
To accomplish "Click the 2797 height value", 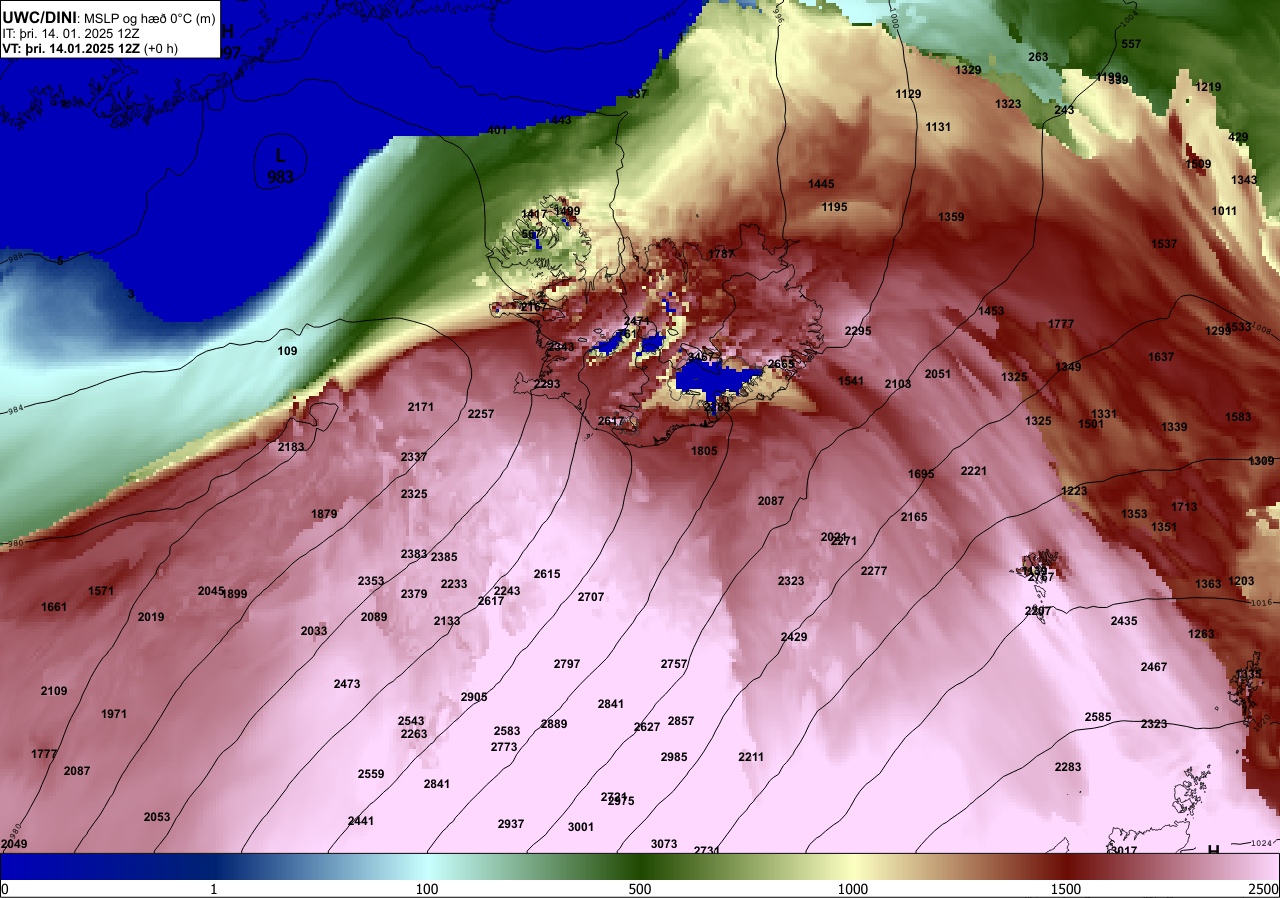I will (x=567, y=664).
